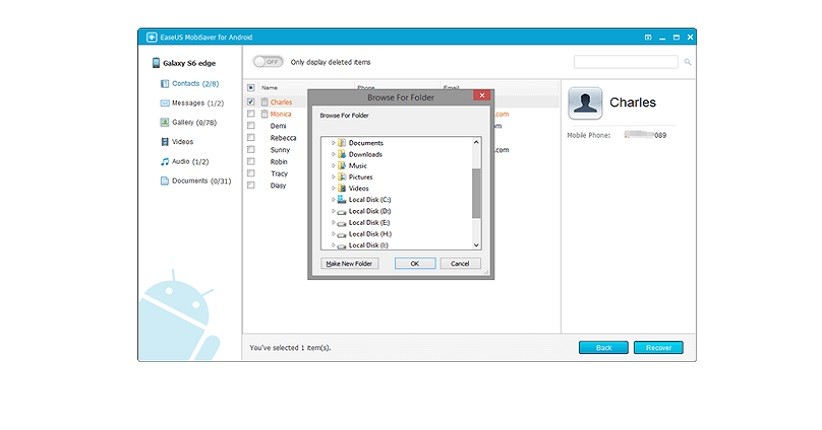This screenshot has height=430, width=822.
Task: Click the Downloads folder icon in dialog
Action: click(x=342, y=154)
